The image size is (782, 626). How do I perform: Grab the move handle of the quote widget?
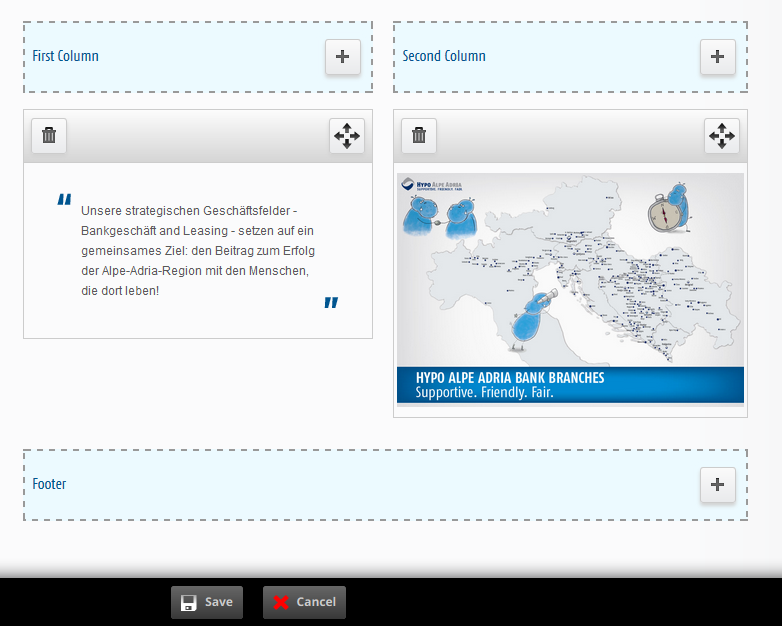(347, 136)
